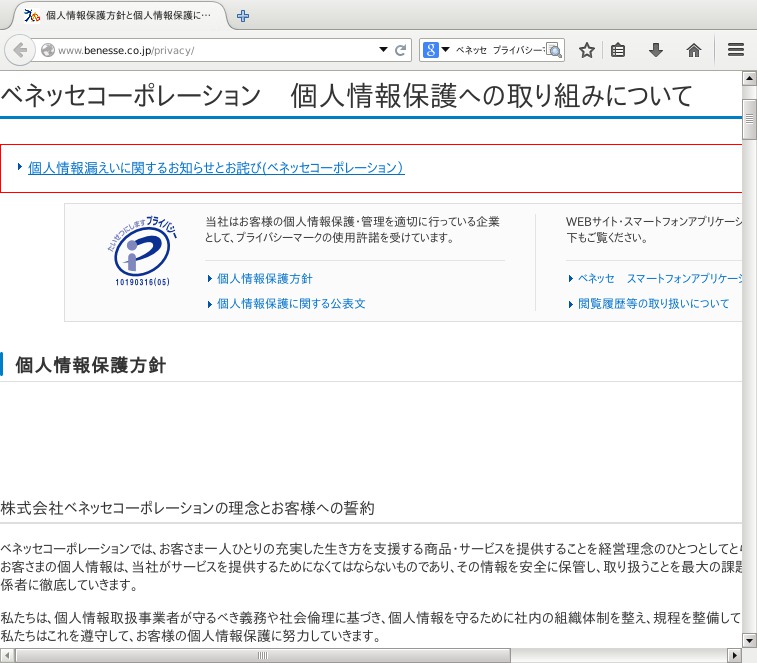Click the 株式会社ベネッセコーポレーションの理念とお客様への誓約 subheading
Image resolution: width=757 pixels, height=663 pixels.
[187, 508]
